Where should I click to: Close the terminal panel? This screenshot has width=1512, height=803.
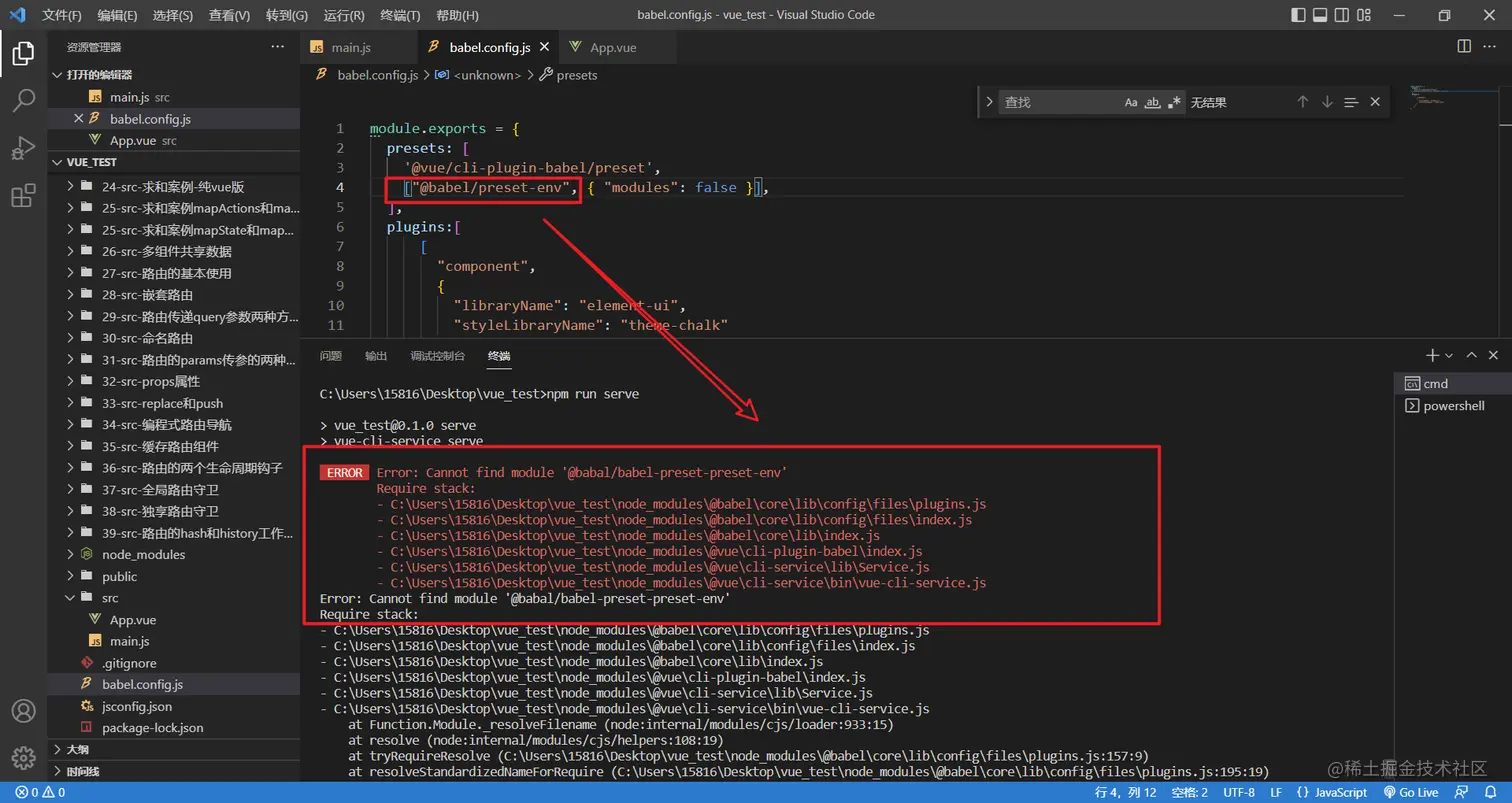1494,355
